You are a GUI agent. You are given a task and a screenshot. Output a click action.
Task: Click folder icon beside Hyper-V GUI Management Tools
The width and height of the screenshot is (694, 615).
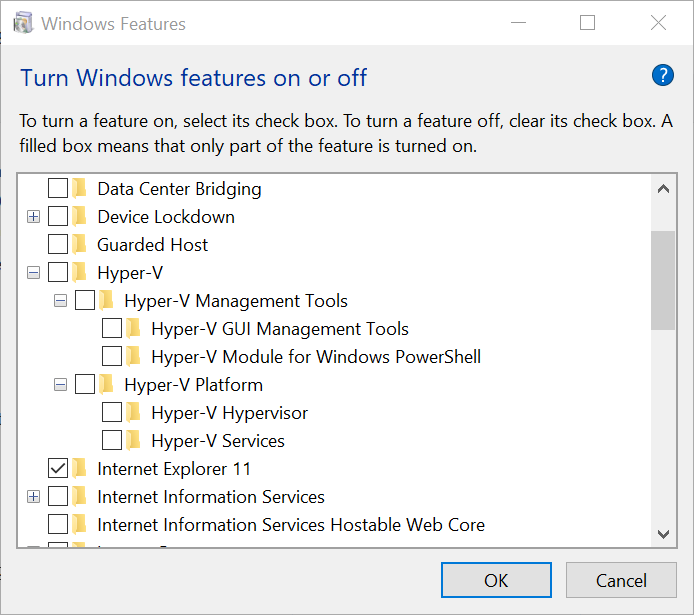(x=134, y=328)
